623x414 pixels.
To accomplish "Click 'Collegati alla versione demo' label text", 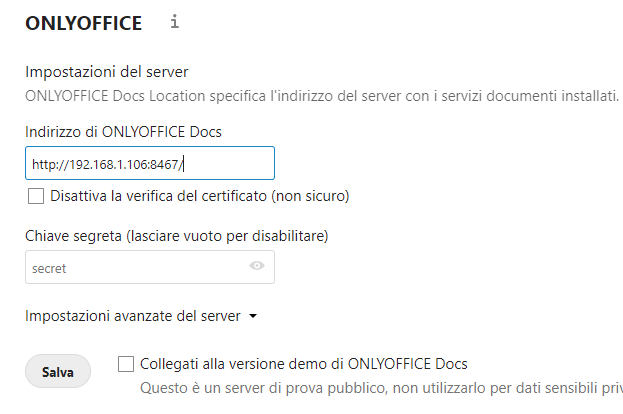I will pyautogui.click(x=304, y=364).
